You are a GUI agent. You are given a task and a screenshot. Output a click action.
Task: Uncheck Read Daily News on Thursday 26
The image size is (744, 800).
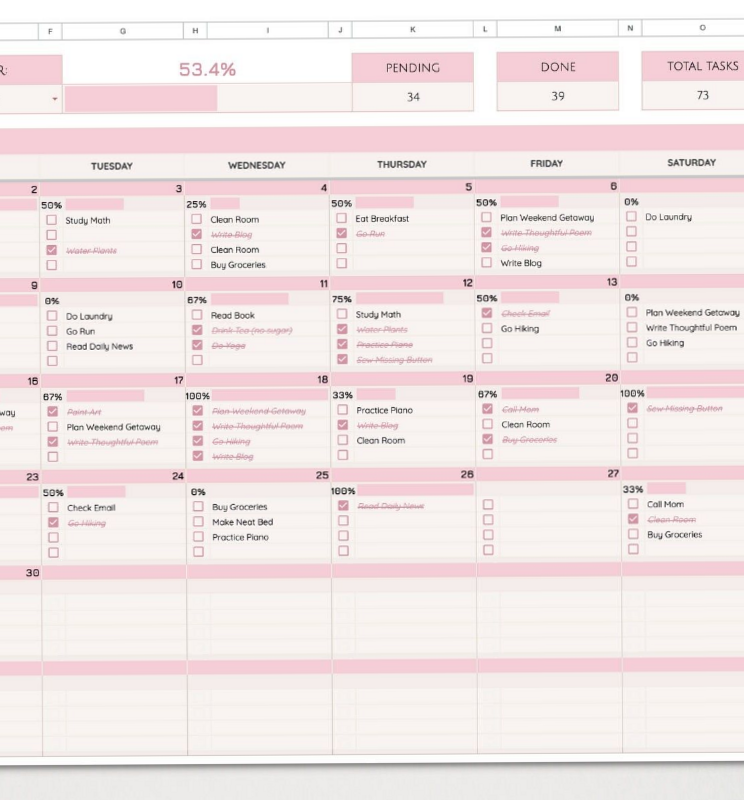coord(343,505)
